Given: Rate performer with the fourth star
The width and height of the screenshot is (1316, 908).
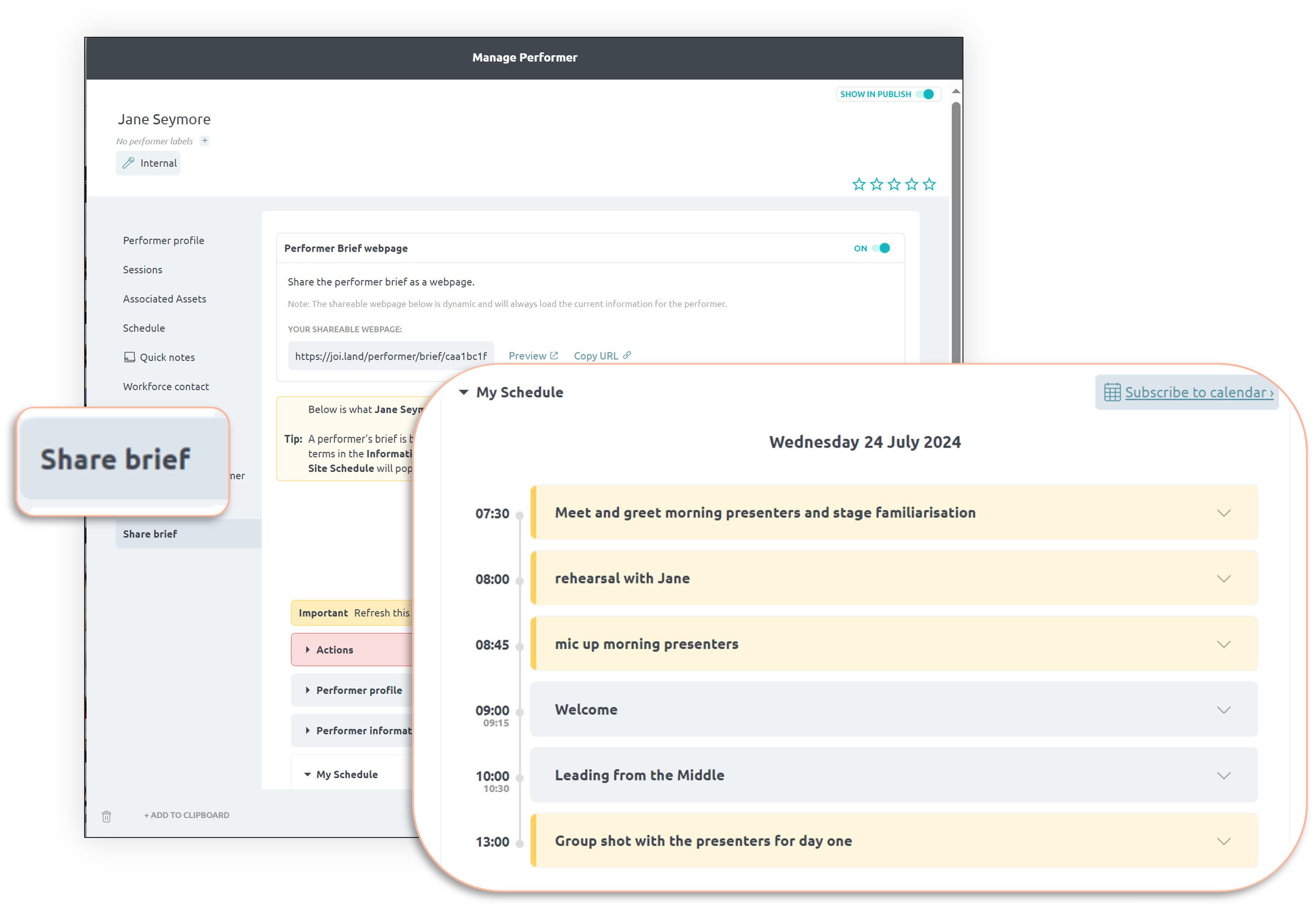Looking at the screenshot, I should [912, 184].
